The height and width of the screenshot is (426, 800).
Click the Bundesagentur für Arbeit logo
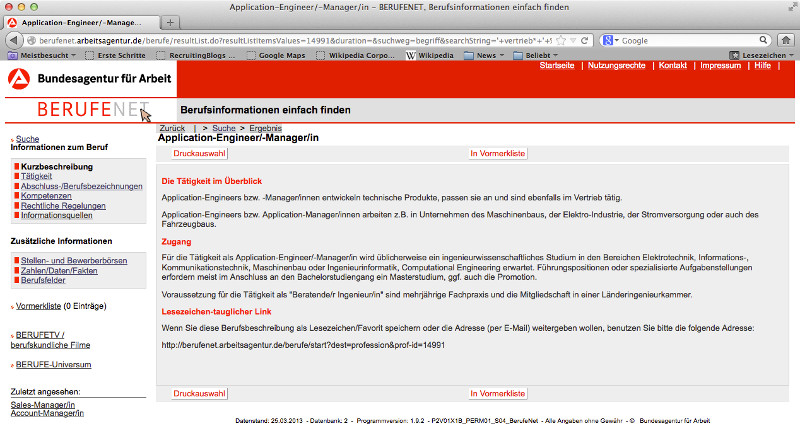tap(90, 78)
